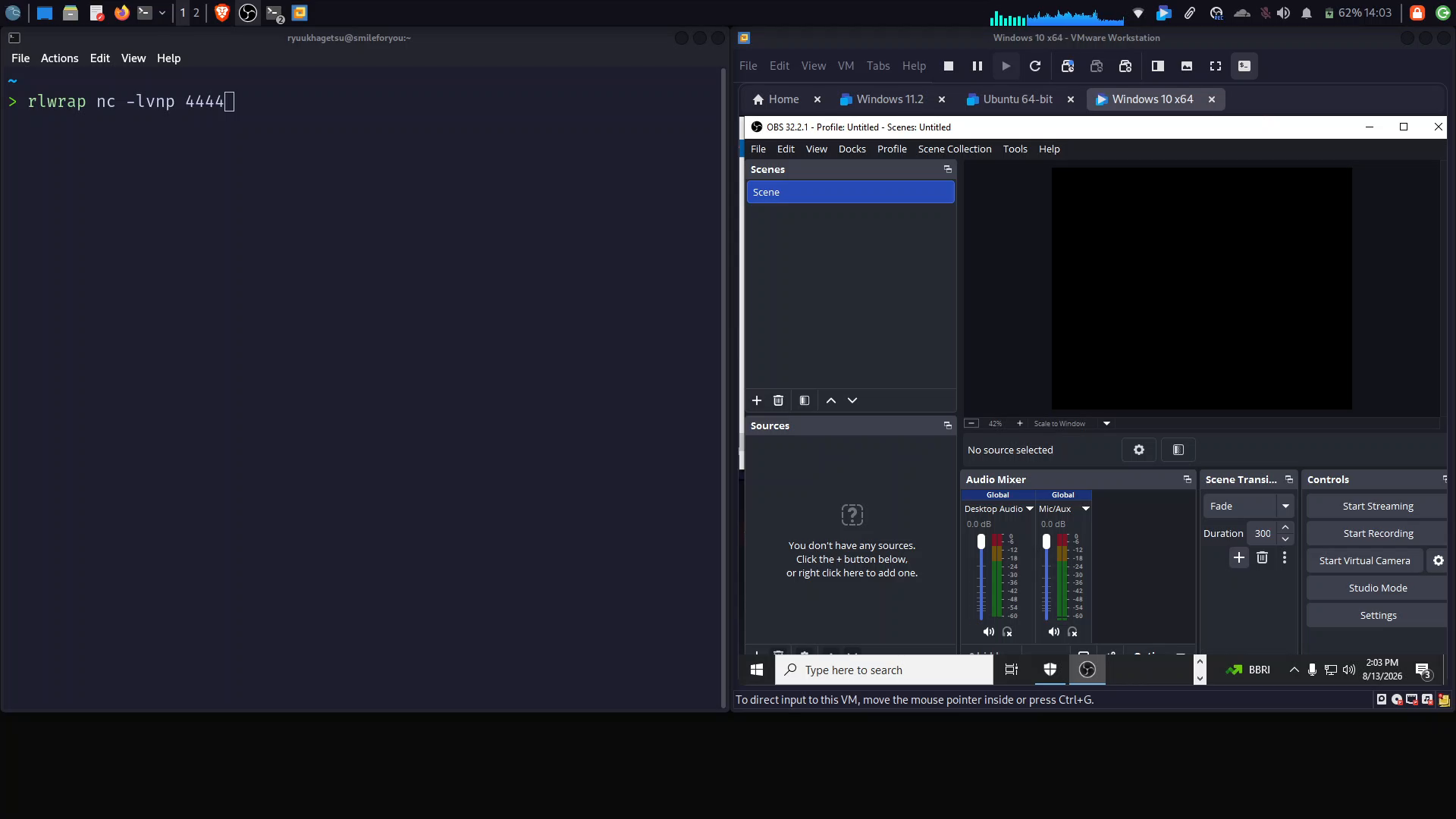Image resolution: width=1456 pixels, height=819 pixels.
Task: Show the VMware sidebar library panel icon
Action: tap(1157, 66)
